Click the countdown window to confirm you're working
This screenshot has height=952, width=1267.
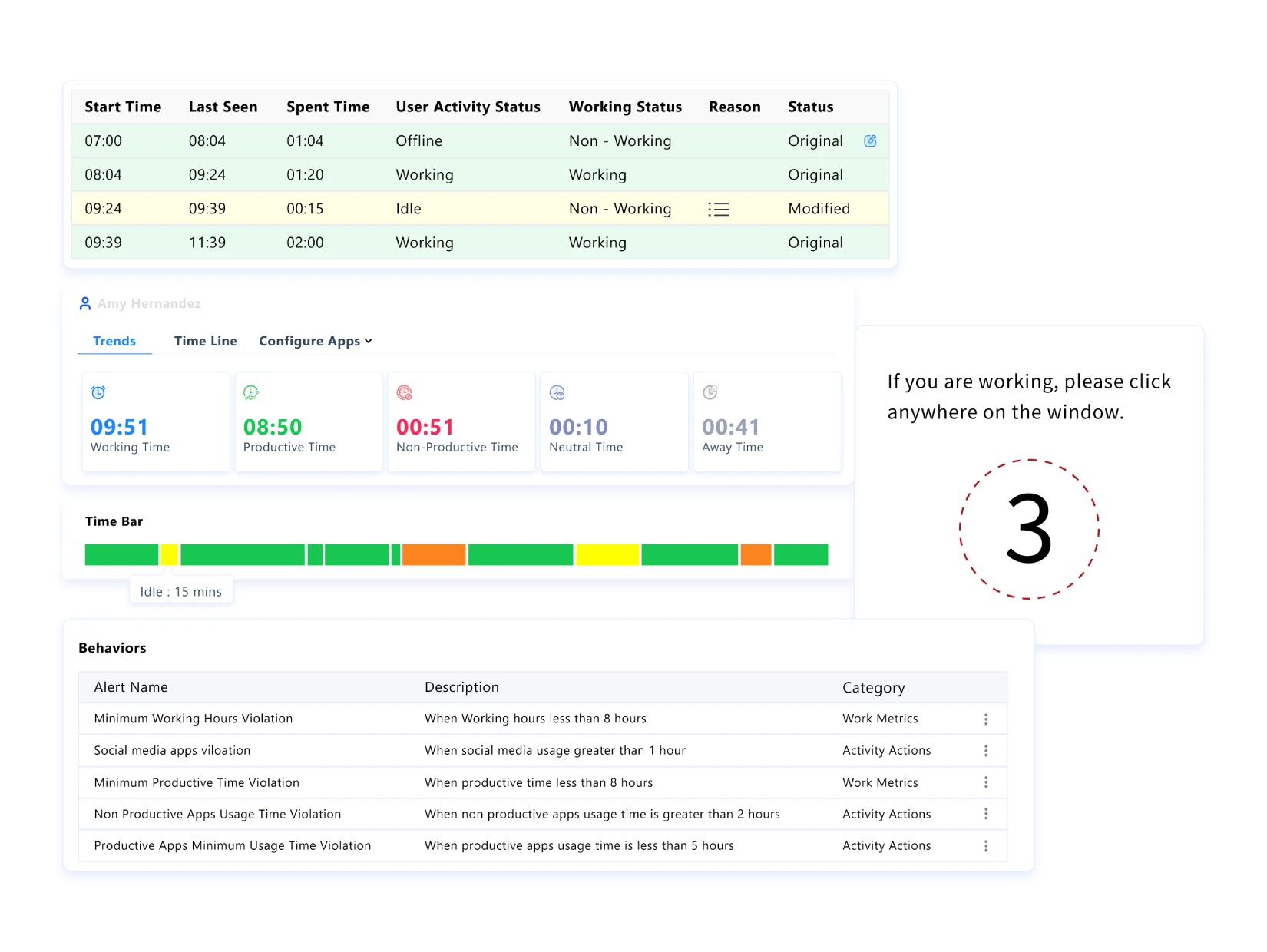click(x=1029, y=530)
